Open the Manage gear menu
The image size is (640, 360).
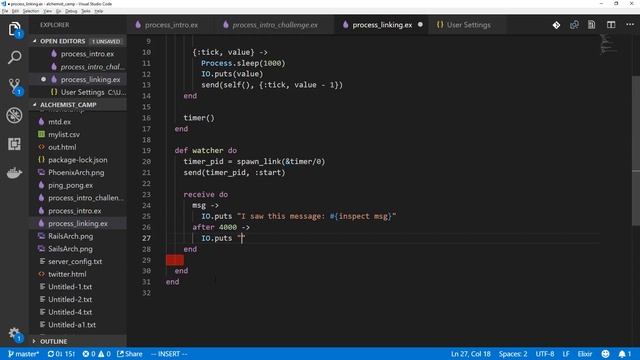tap(14, 334)
